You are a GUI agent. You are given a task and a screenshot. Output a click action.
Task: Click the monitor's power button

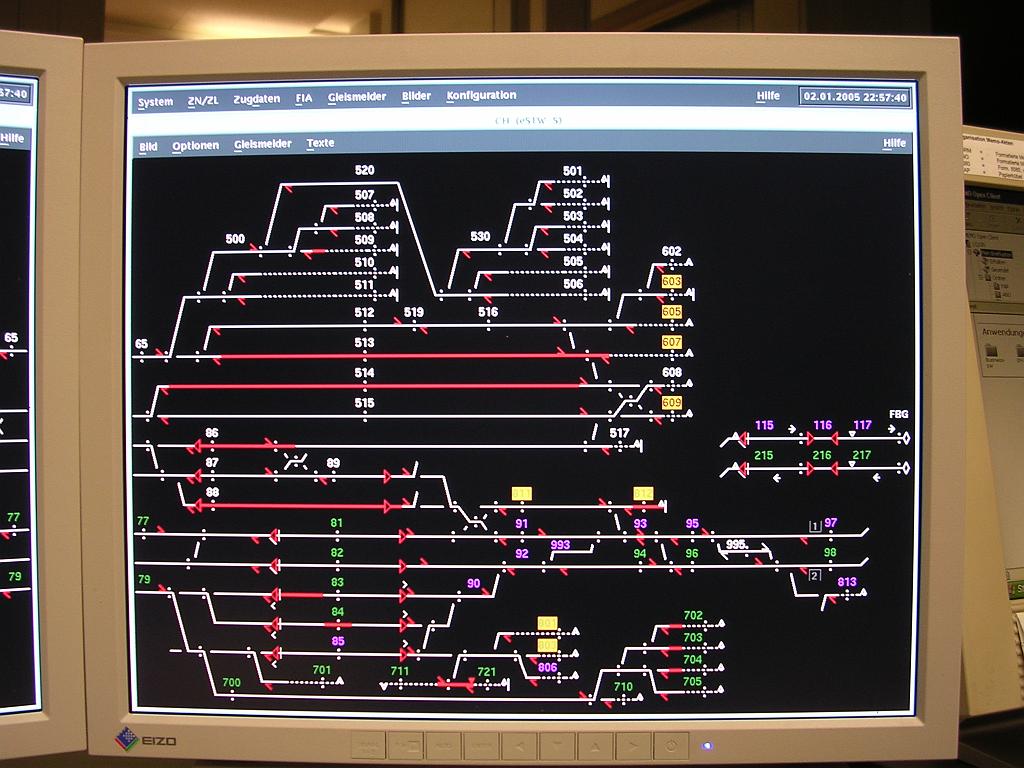(x=671, y=745)
